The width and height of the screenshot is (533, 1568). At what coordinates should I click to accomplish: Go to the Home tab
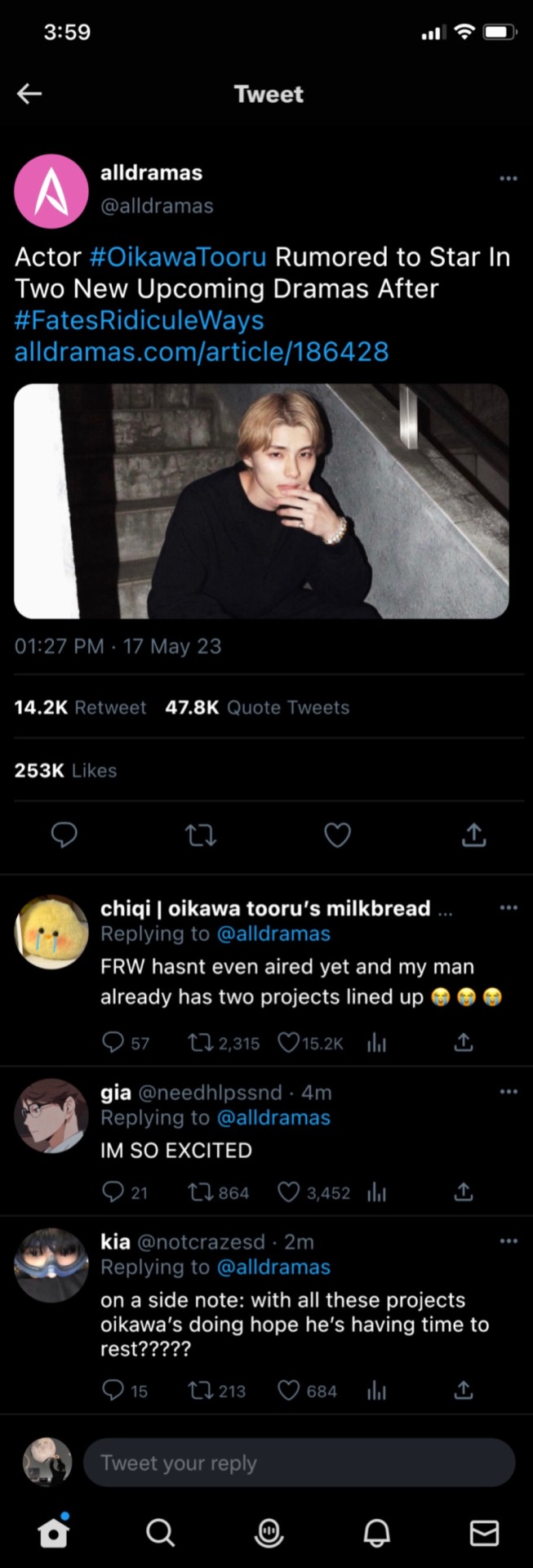coord(54,1534)
